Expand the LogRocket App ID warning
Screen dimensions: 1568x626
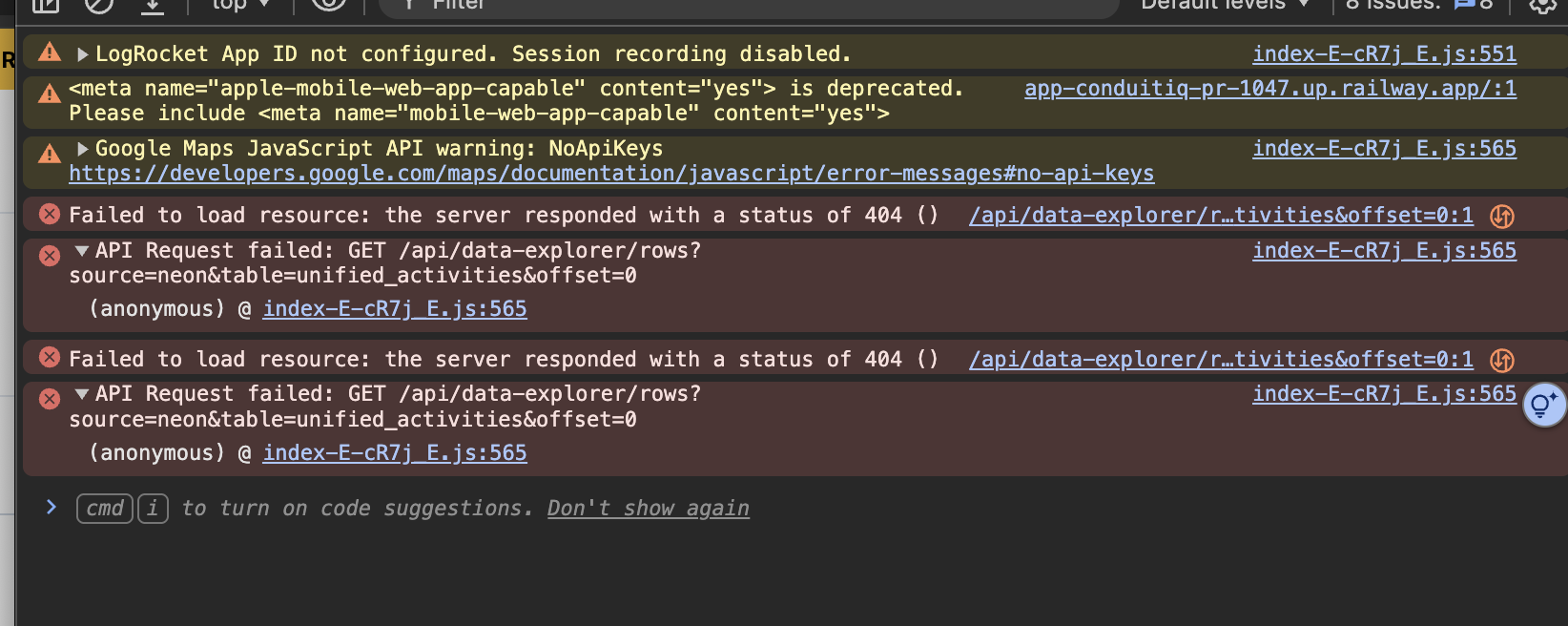pyautogui.click(x=83, y=54)
